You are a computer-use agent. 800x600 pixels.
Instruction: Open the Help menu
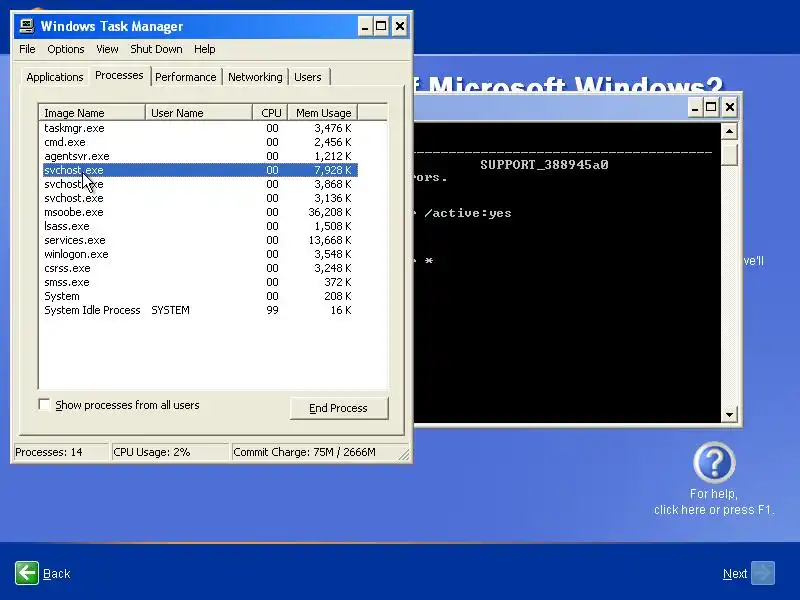point(205,49)
